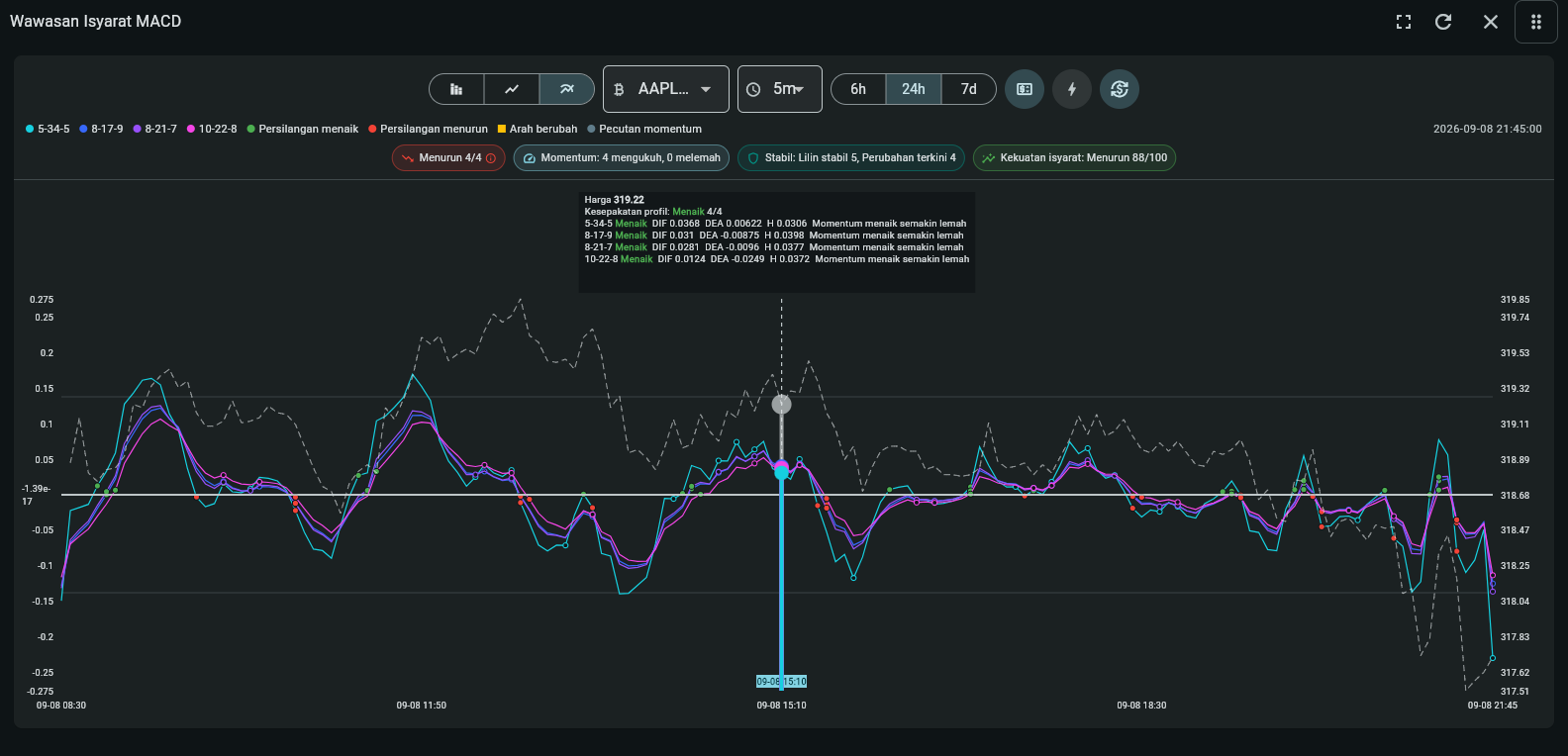Select the 24h time range
Screen dimensions: 1568x756
click(914, 89)
